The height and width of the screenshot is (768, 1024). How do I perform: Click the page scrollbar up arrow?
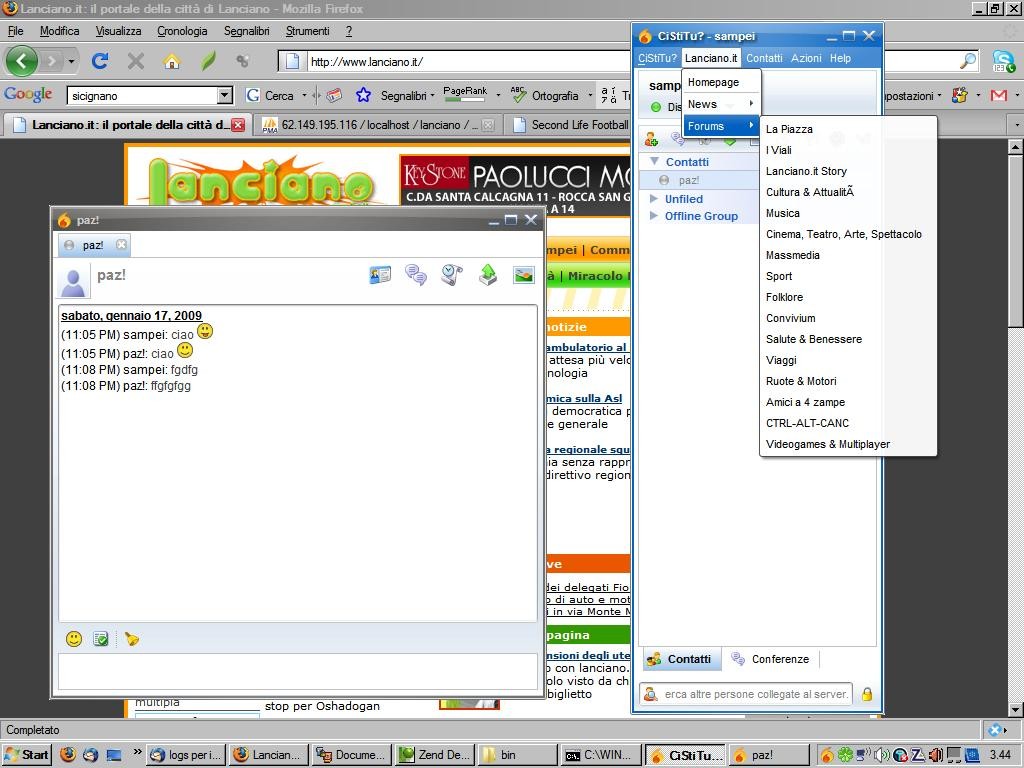tap(1016, 147)
